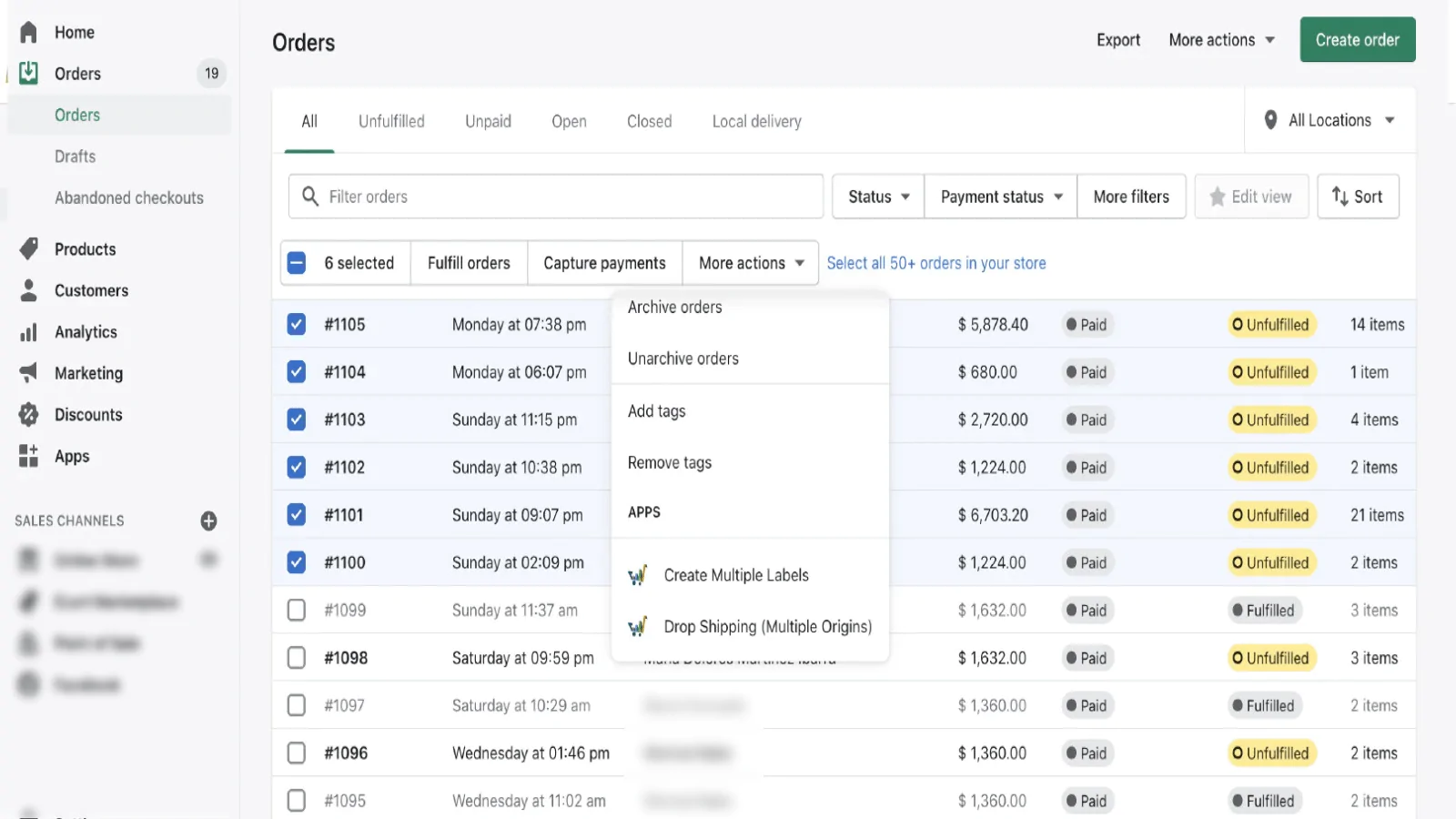1456x819 pixels.
Task: Uncheck order #1103 checkbox
Action: 297,420
